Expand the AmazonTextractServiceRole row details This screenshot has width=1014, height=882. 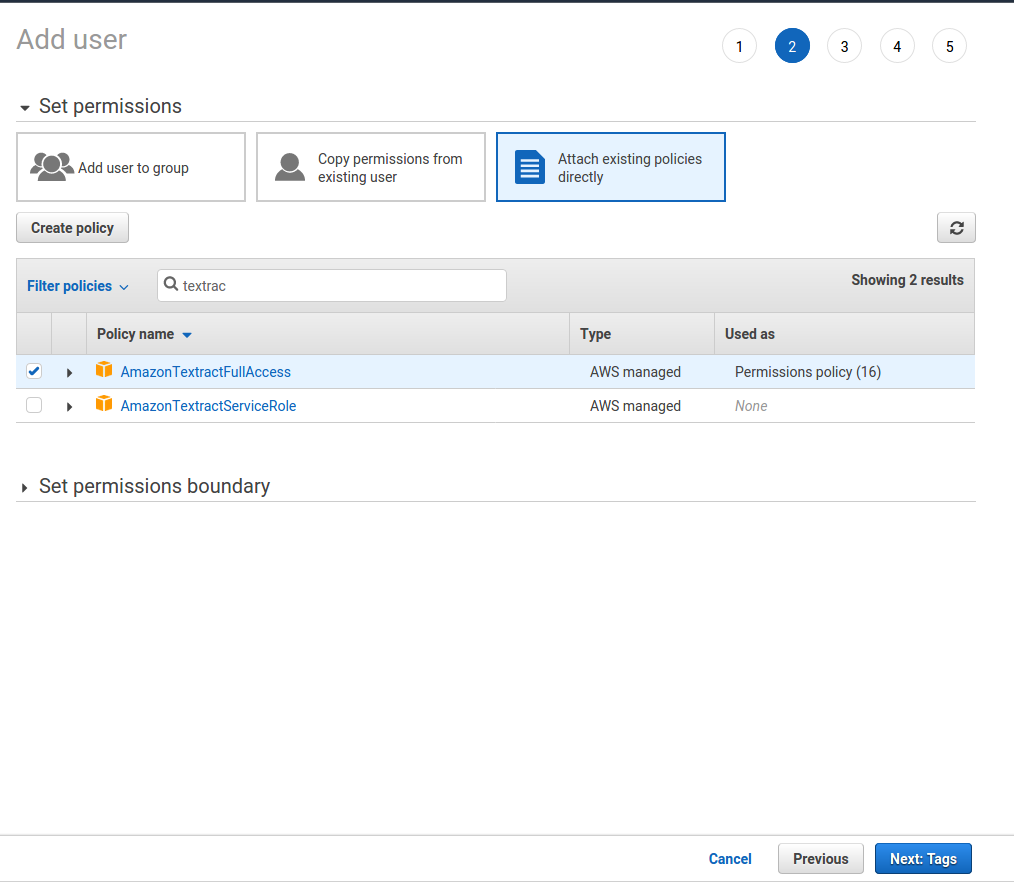(x=69, y=407)
